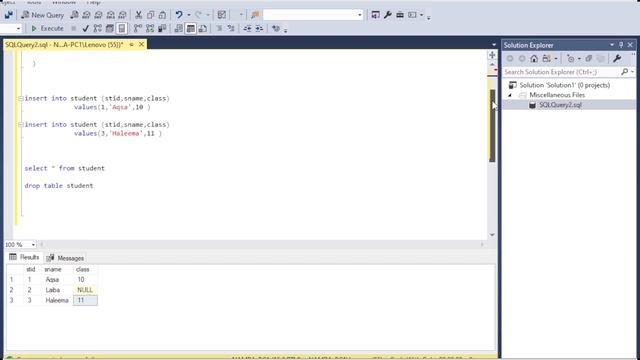The image size is (640, 360).
Task: Click the editor scroll down arrow
Action: [492, 235]
